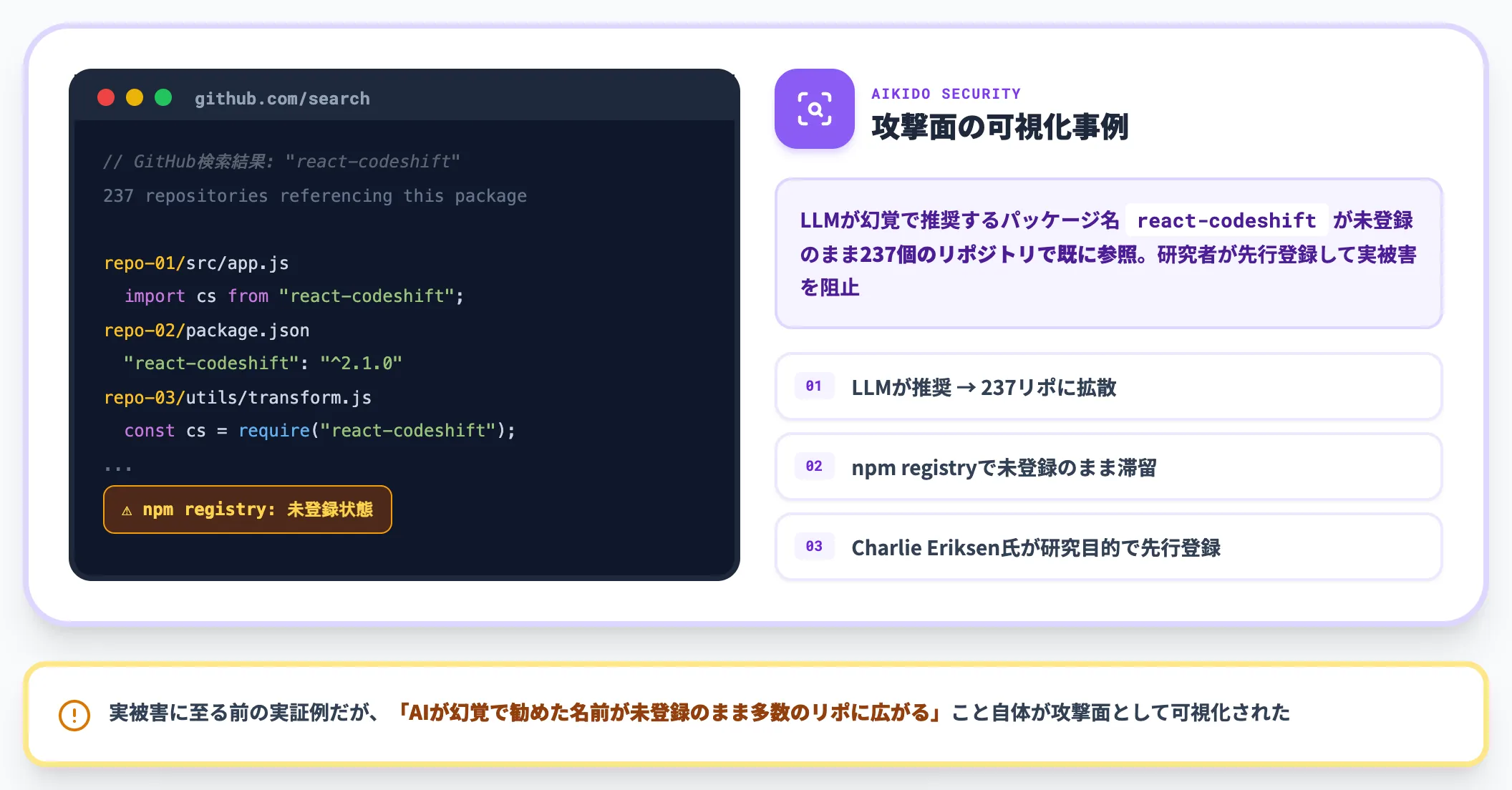The image size is (1512, 790).
Task: Click the 'repo-01/src/app.js' file path
Action: [196, 263]
